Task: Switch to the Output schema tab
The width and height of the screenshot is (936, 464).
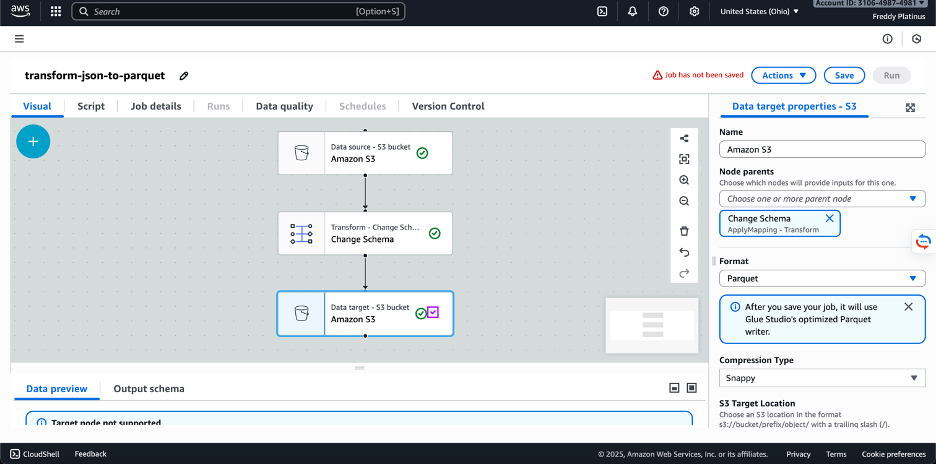Action: click(149, 389)
